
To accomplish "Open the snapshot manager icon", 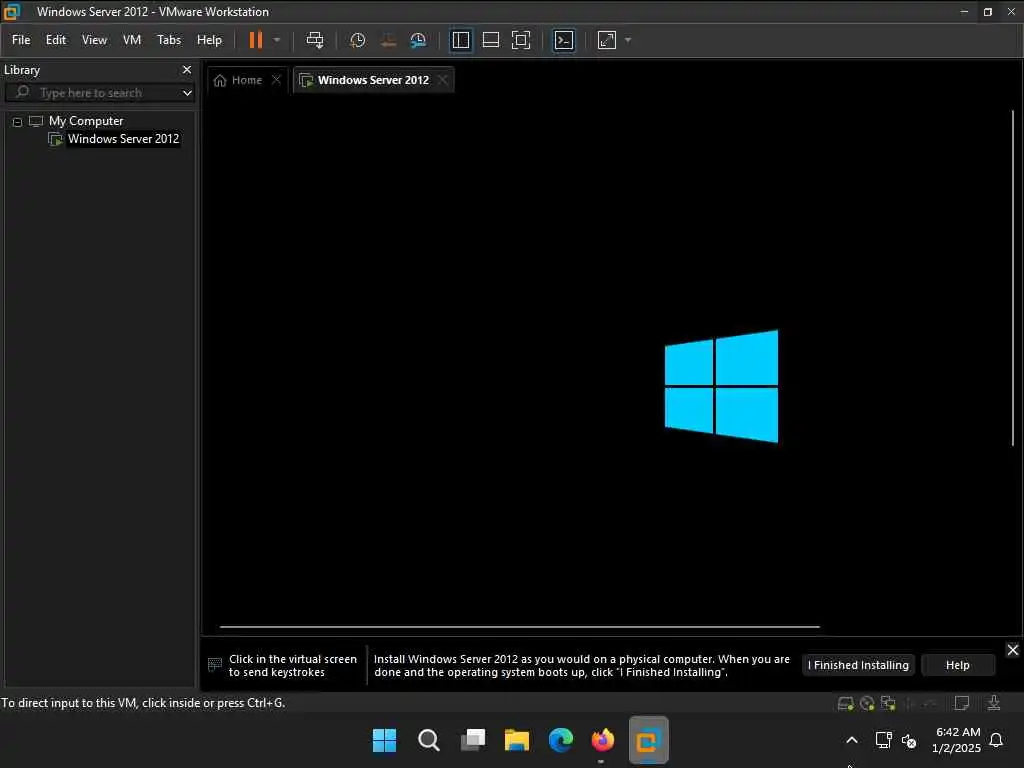I will point(418,40).
